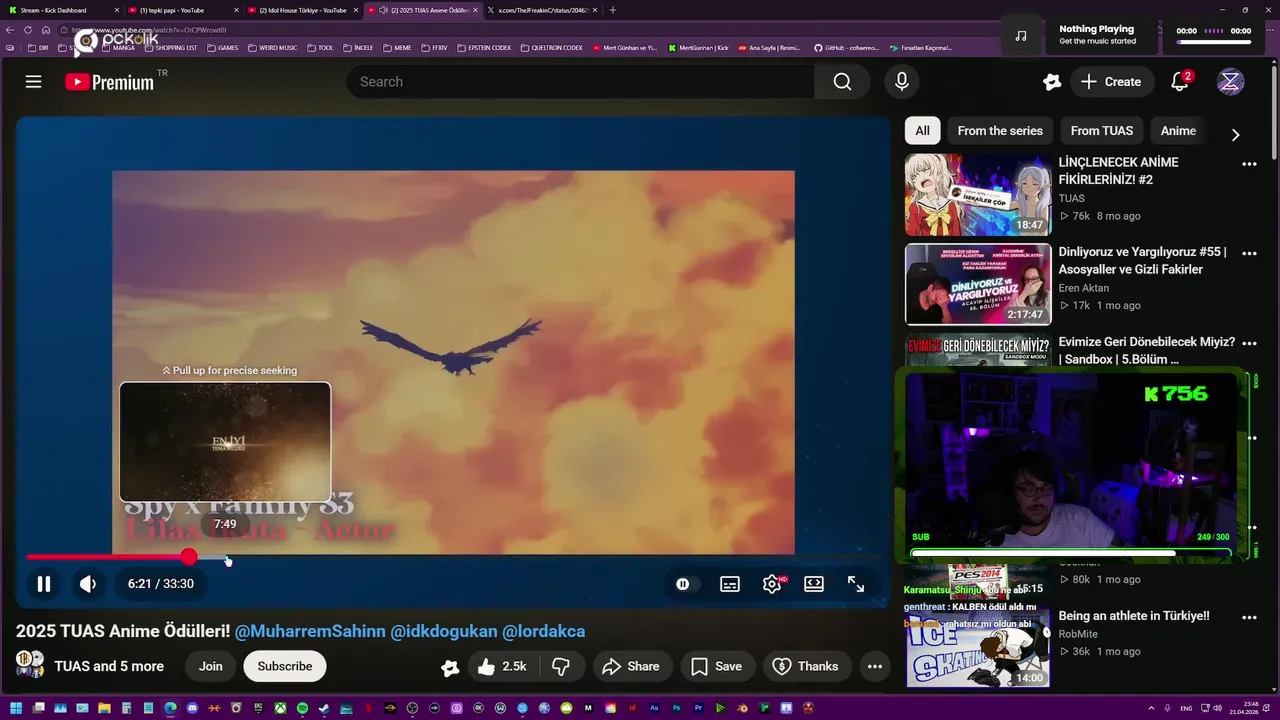Open new browser tab plus button

tap(613, 10)
